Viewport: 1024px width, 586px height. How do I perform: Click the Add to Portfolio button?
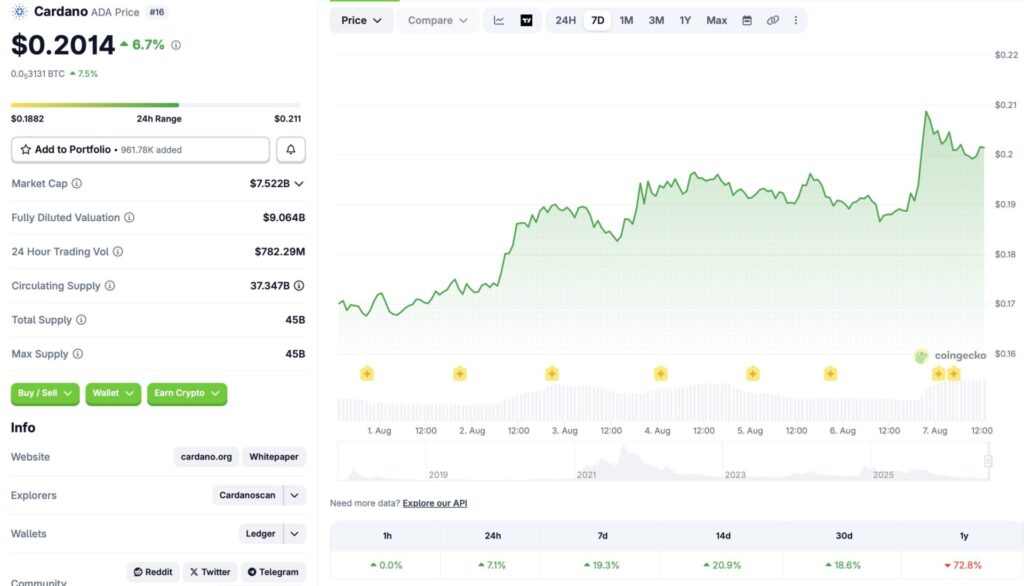140,150
